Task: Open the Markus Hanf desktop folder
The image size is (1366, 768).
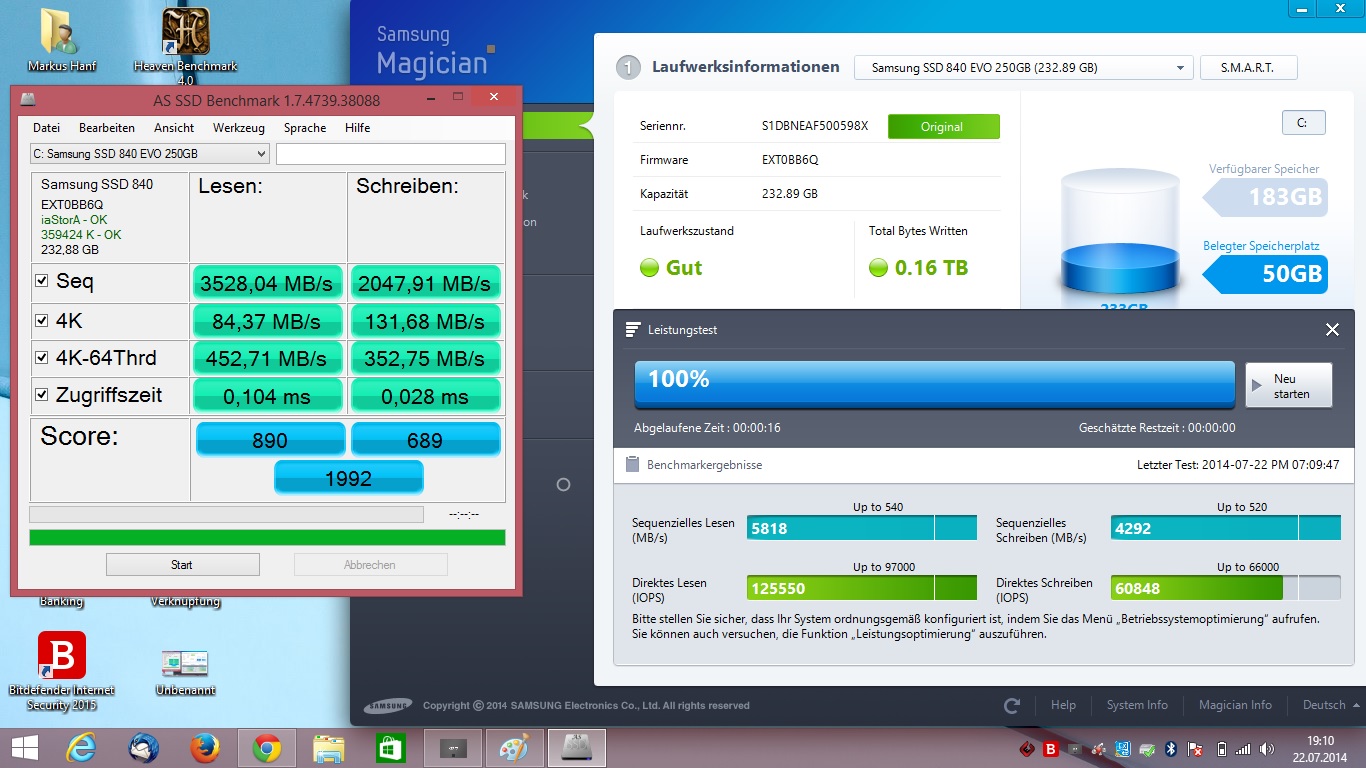Action: coord(61,42)
